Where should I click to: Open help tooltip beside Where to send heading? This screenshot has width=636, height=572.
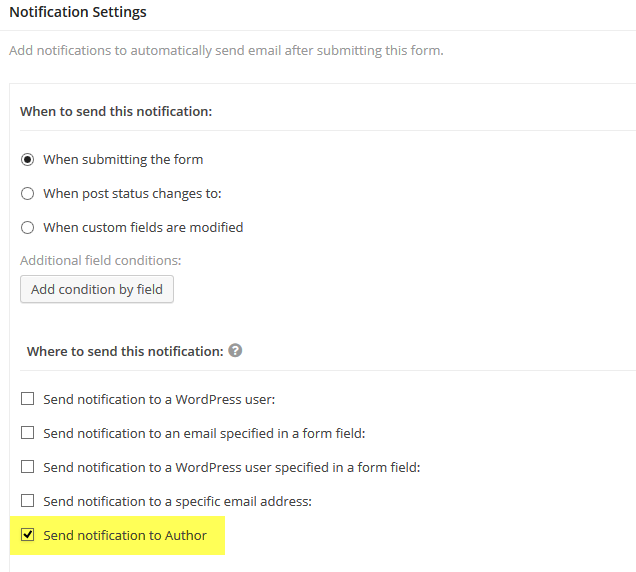pos(235,350)
